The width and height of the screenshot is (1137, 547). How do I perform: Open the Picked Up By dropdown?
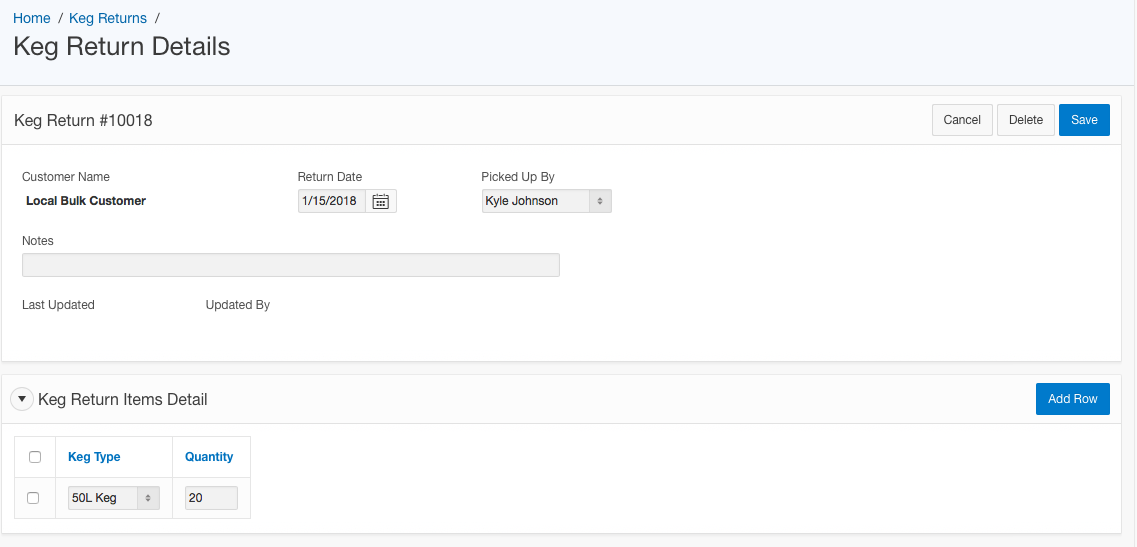coord(546,201)
